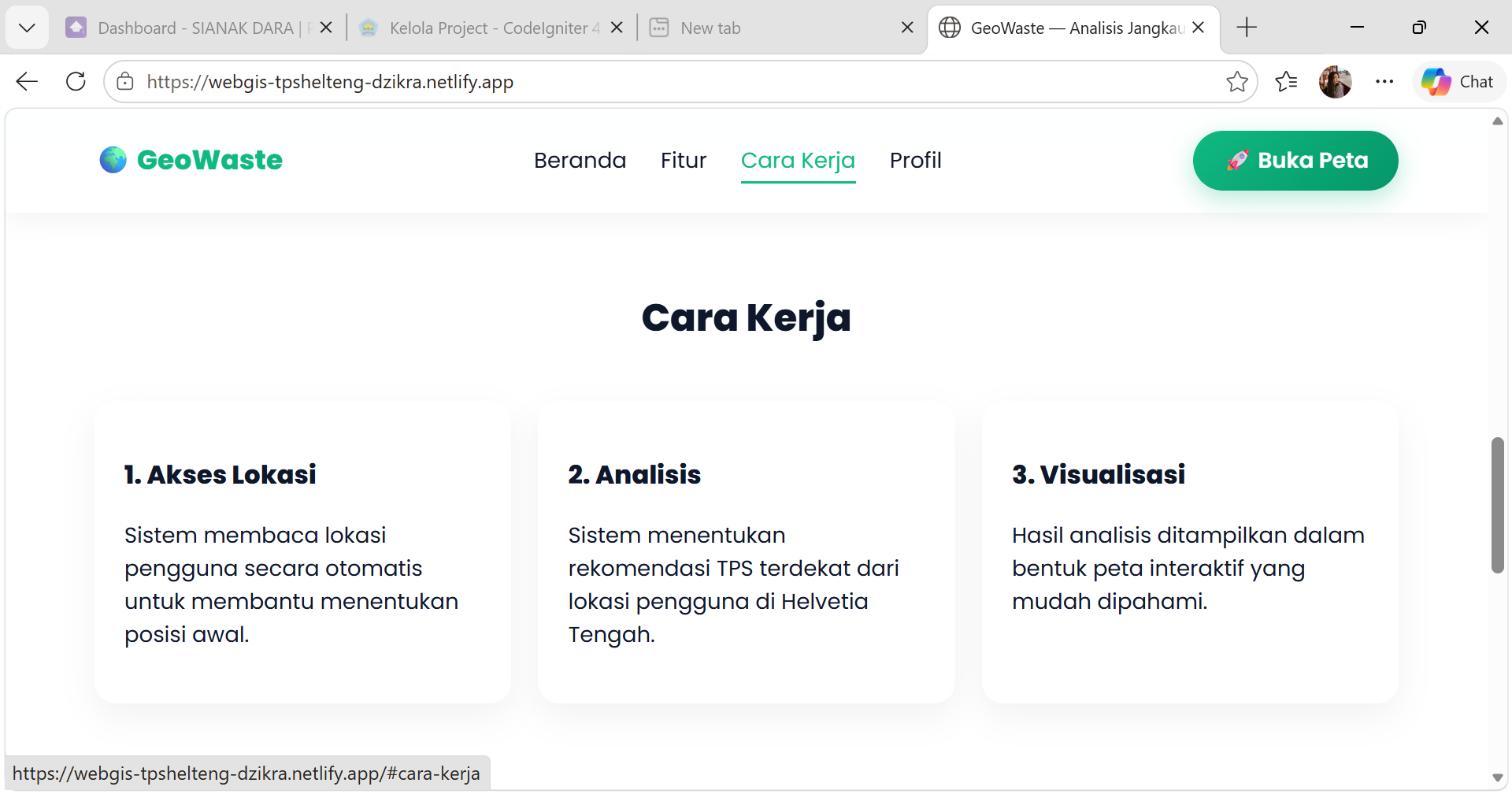Add a new browser tab
This screenshot has width=1512, height=794.
coord(1247,28)
